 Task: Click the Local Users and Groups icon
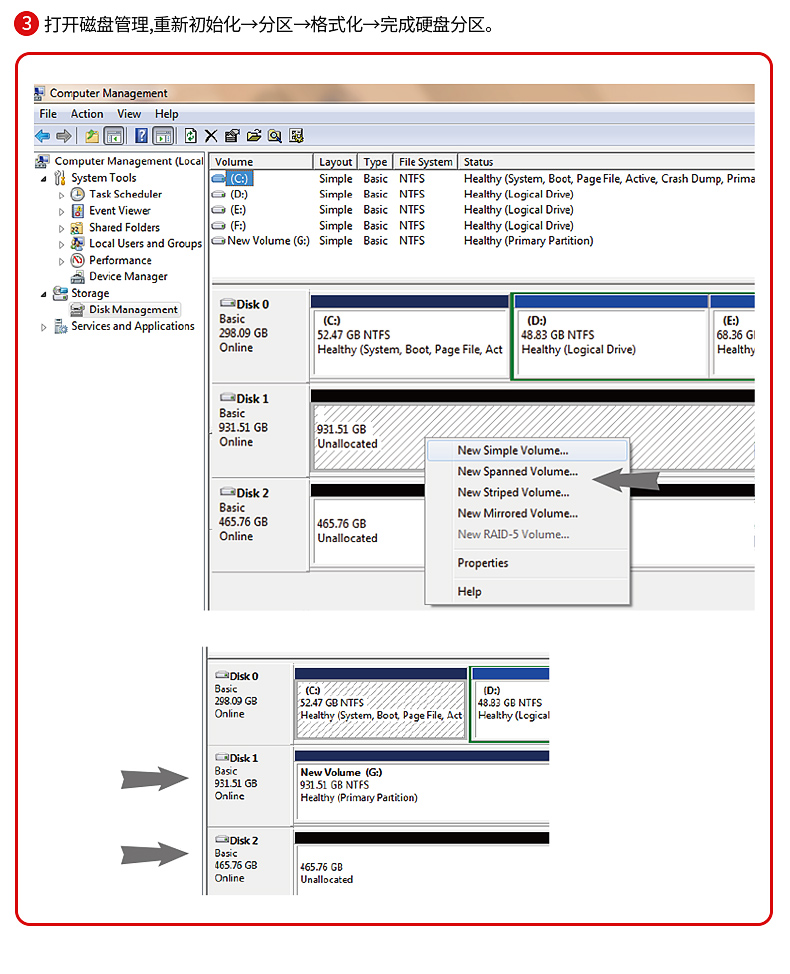(x=77, y=244)
